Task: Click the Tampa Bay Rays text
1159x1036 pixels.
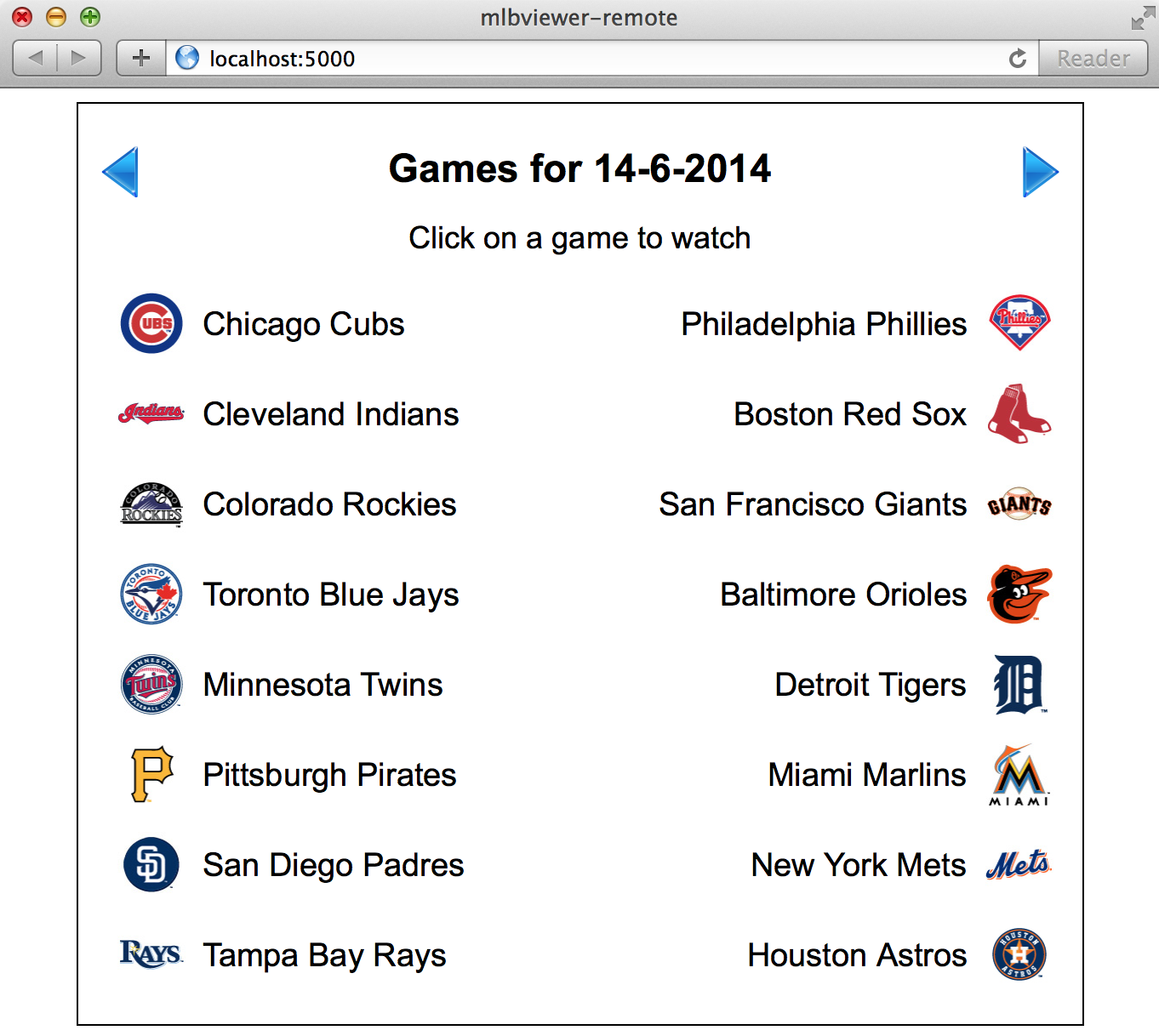Action: [325, 955]
